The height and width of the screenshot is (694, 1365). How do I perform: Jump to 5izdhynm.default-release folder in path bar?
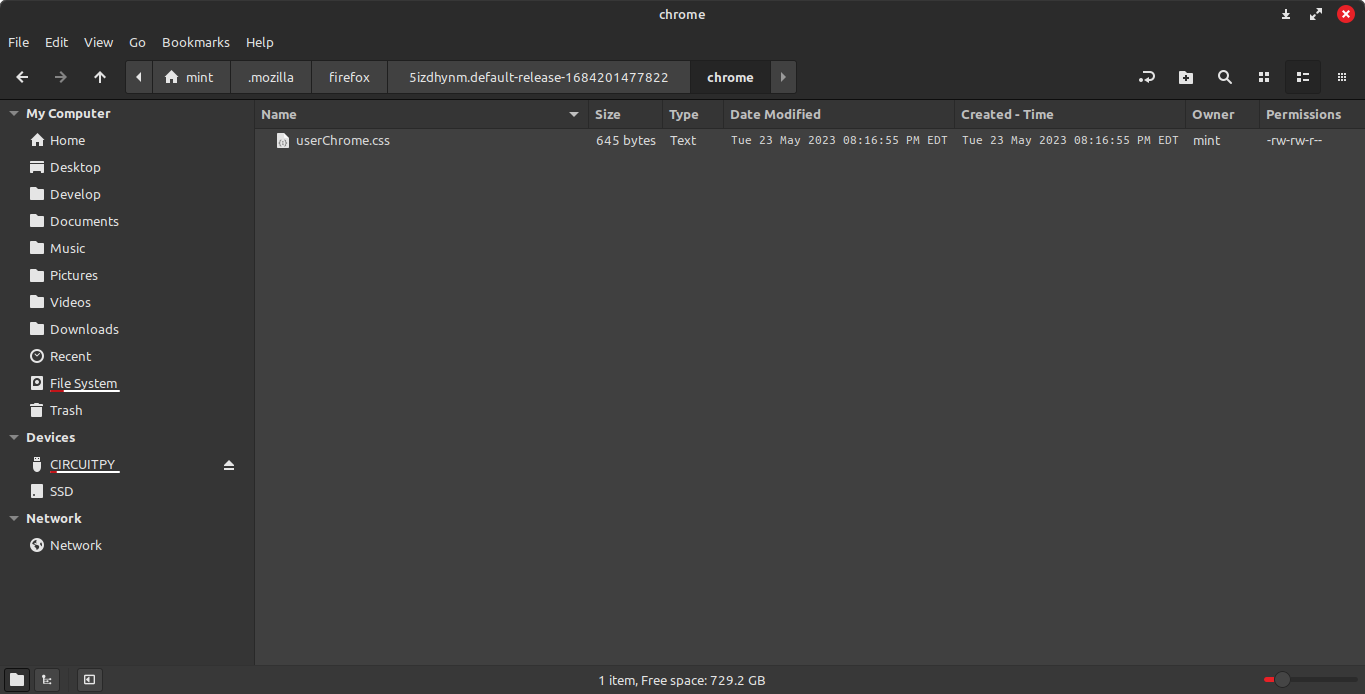tap(539, 77)
